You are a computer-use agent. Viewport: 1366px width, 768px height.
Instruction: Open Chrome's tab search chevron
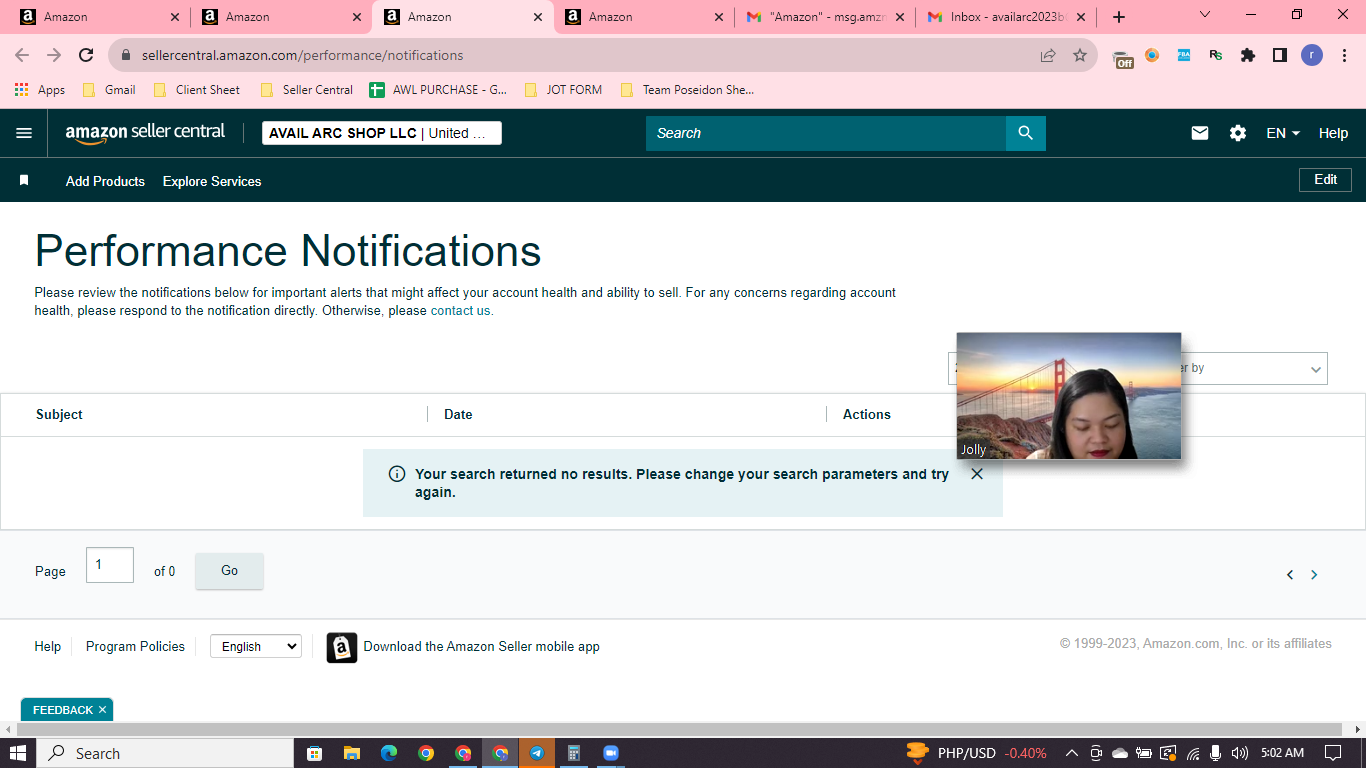point(1205,15)
